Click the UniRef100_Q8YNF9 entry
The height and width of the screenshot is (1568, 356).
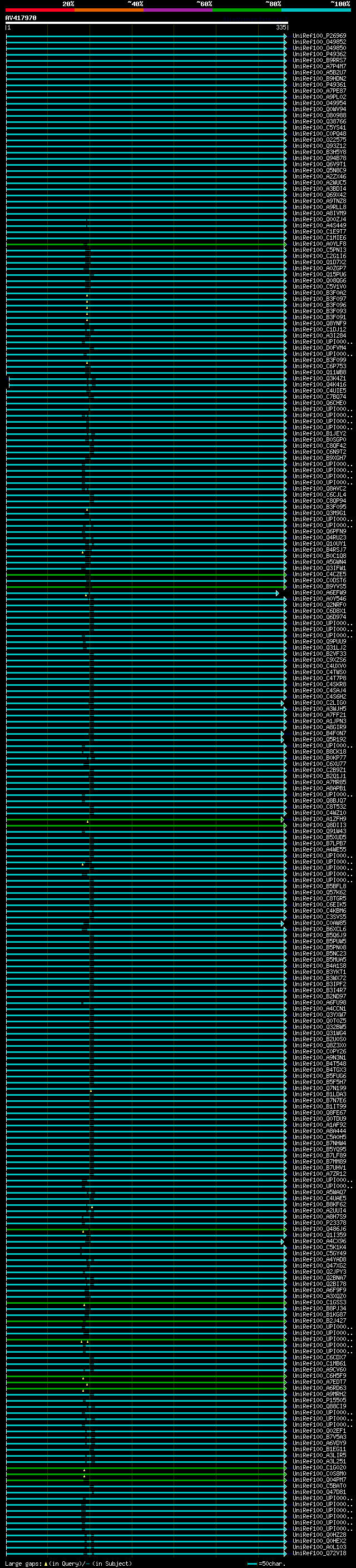tap(319, 324)
